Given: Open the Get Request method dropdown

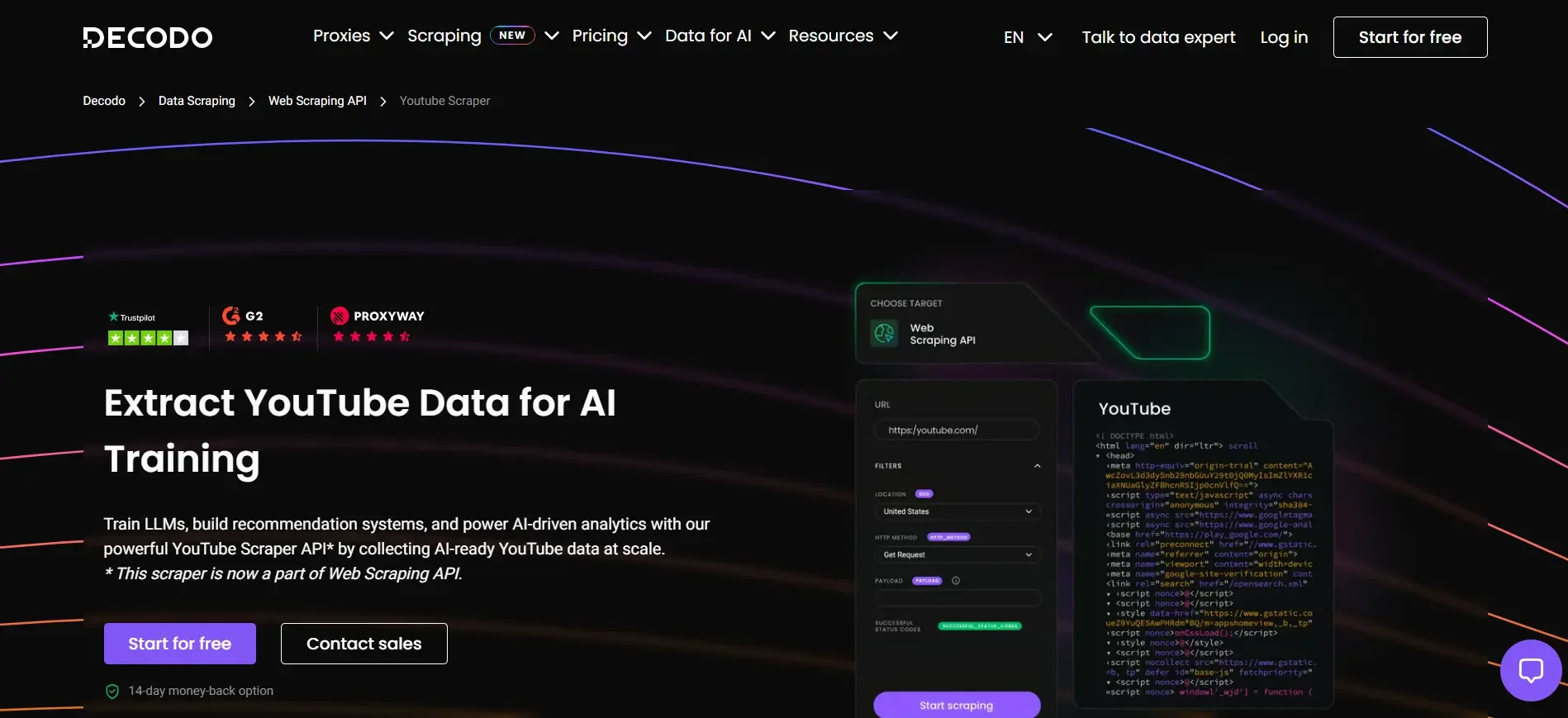Looking at the screenshot, I should click(957, 554).
